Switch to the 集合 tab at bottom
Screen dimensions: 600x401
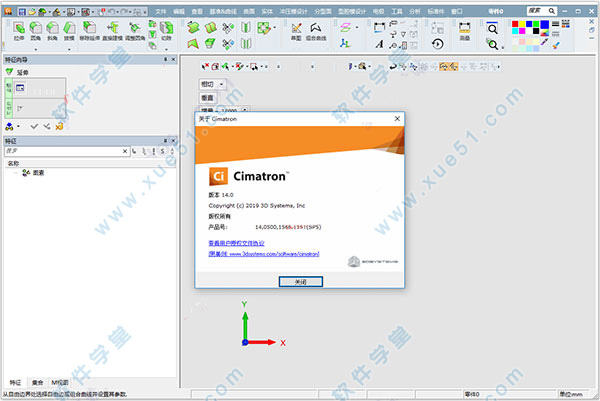37,382
